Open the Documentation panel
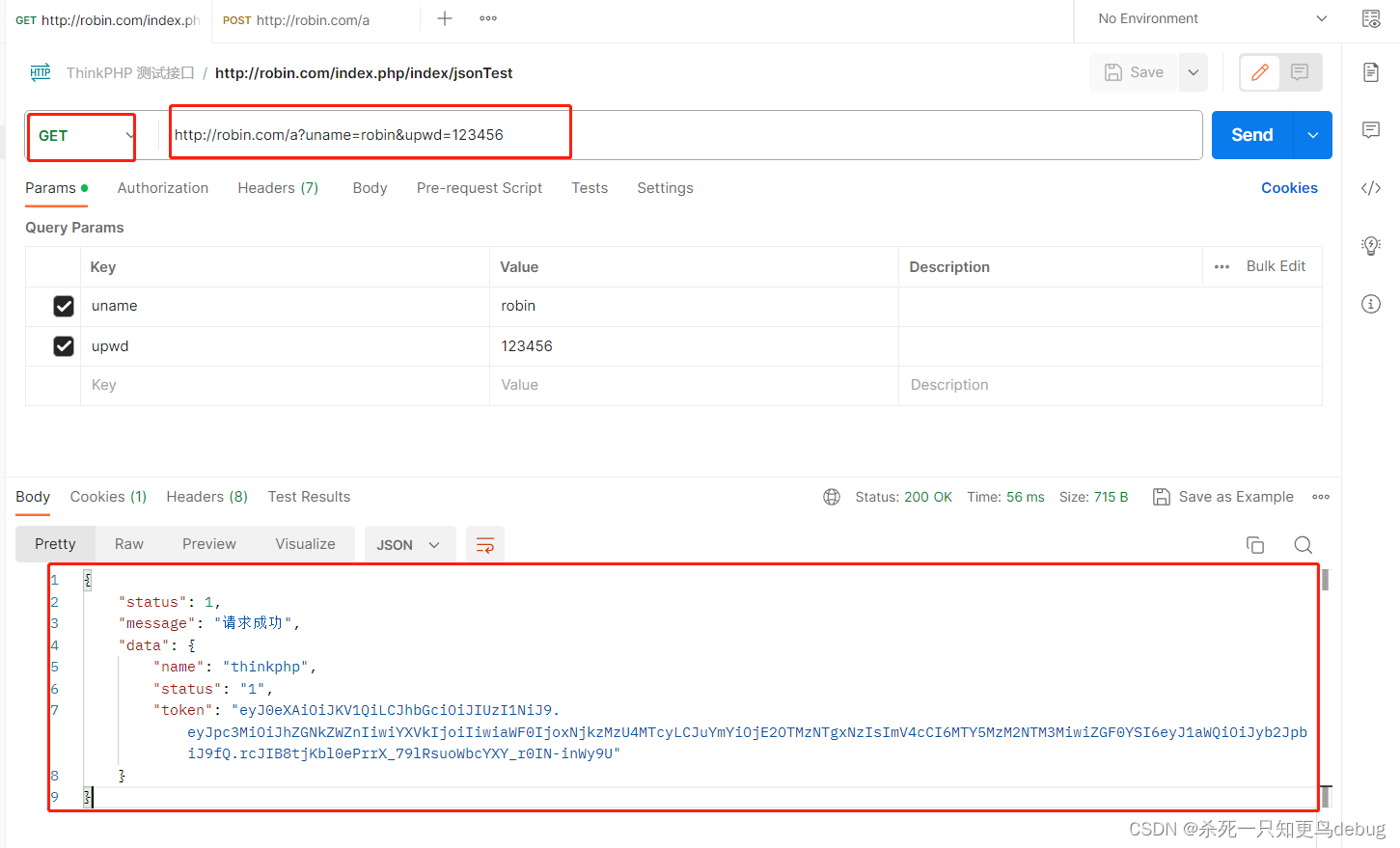 point(1371,72)
